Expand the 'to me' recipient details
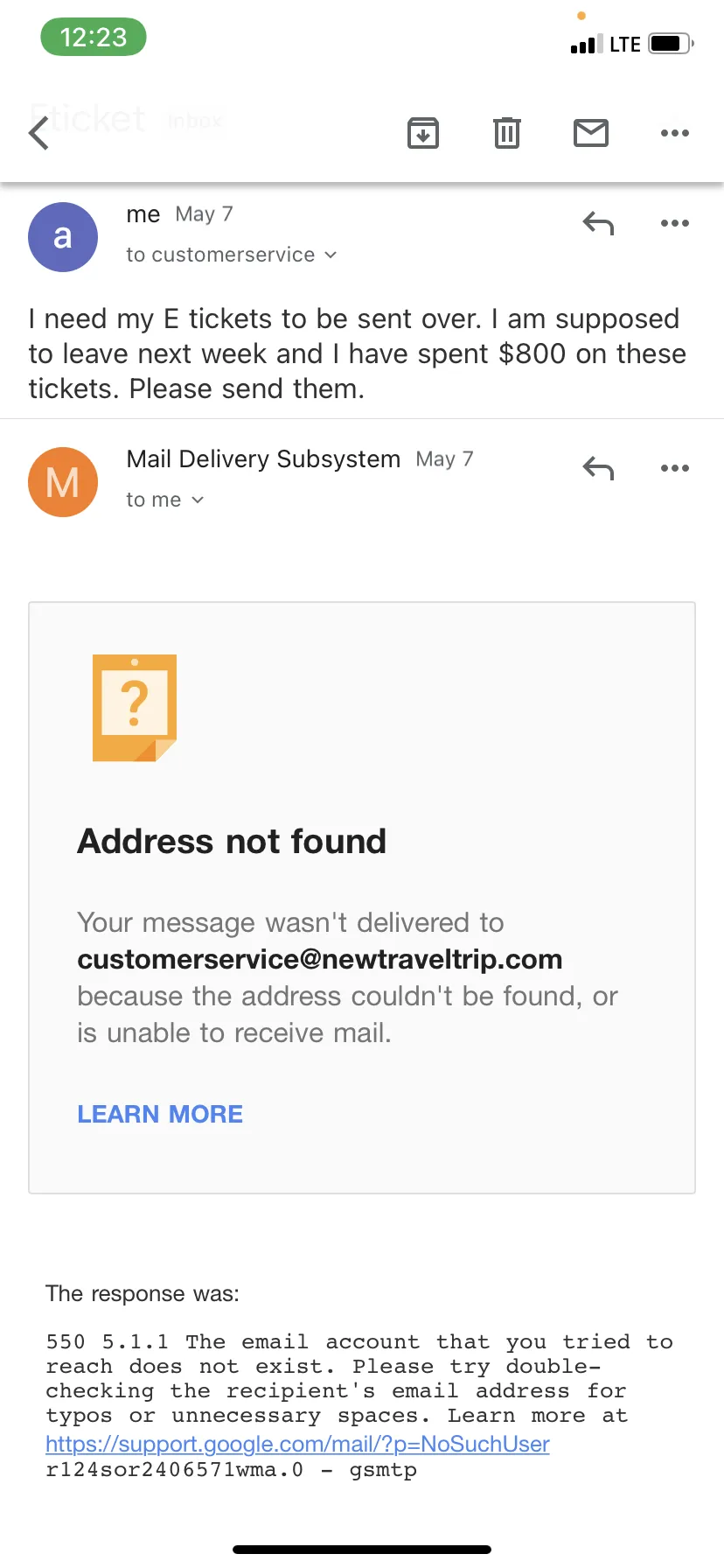The image size is (724, 1568). click(165, 500)
